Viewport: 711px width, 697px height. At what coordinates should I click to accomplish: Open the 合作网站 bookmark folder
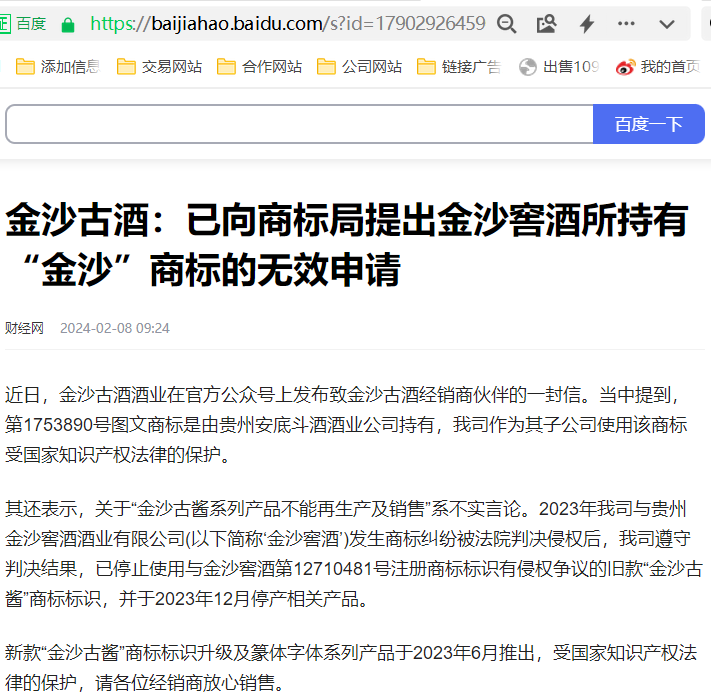coord(259,67)
